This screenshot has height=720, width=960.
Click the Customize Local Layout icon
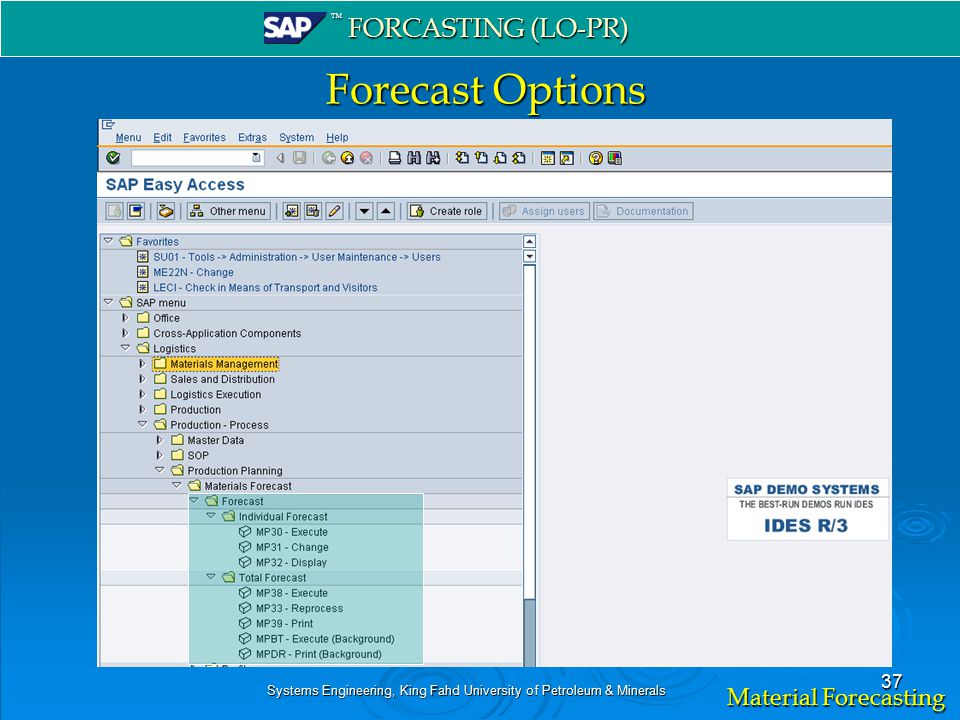click(x=615, y=158)
